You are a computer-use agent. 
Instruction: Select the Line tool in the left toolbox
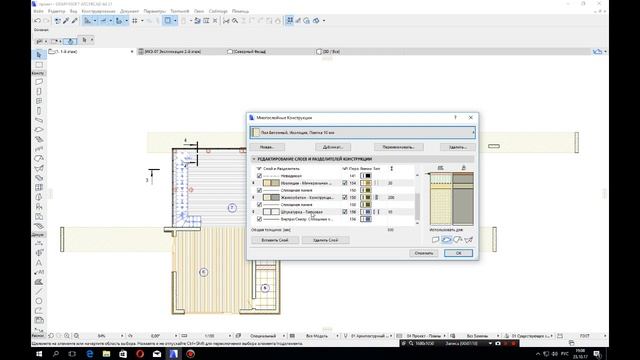coord(39,291)
